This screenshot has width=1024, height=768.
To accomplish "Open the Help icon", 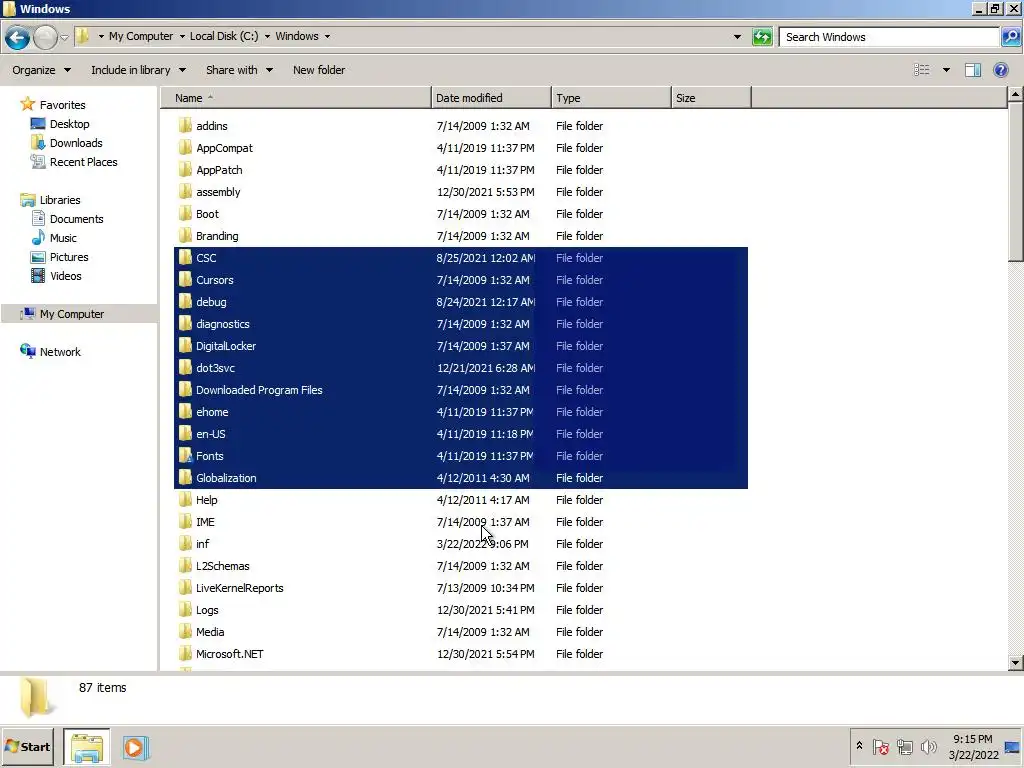I will [1000, 70].
